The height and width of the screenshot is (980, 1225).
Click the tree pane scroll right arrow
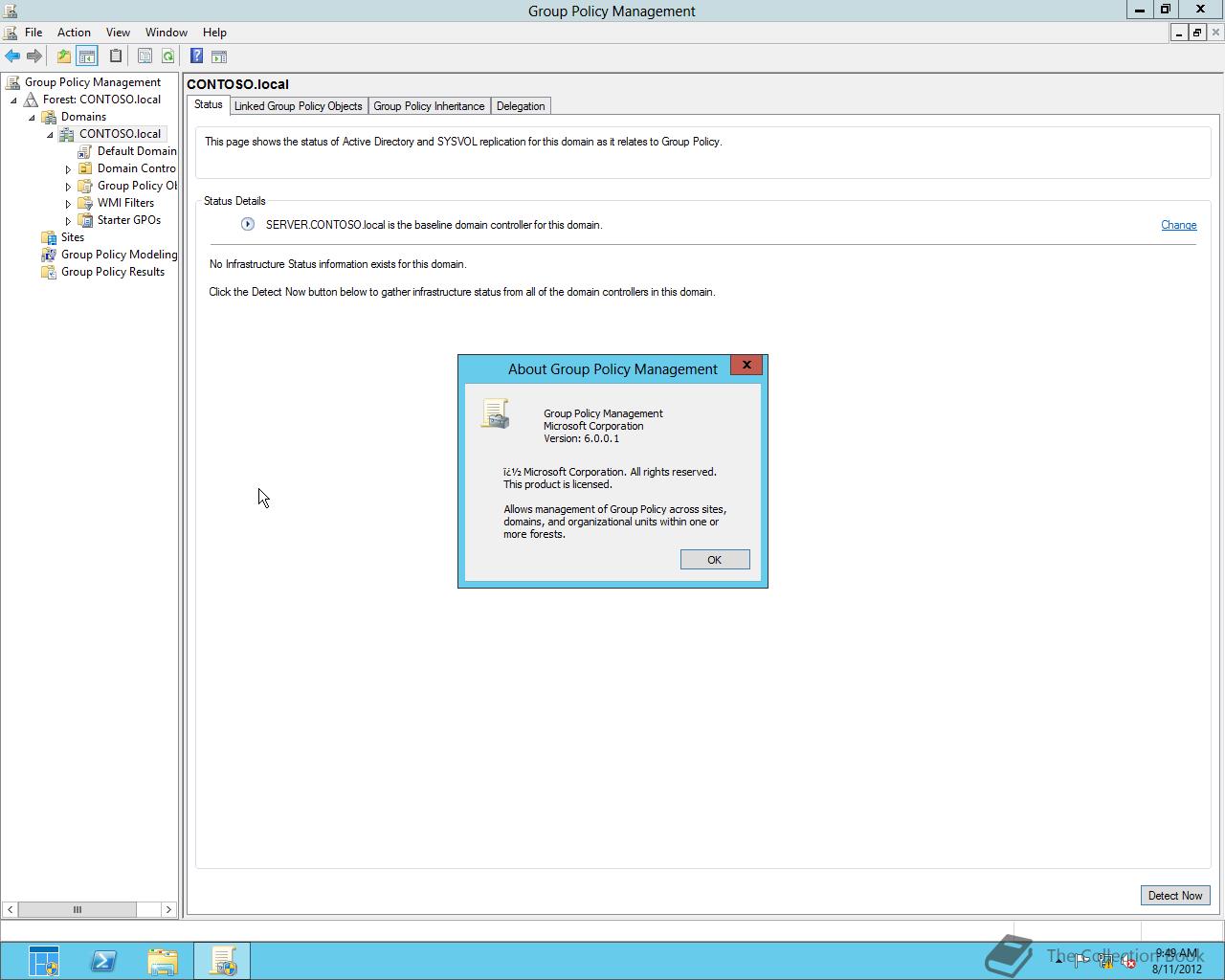(168, 909)
